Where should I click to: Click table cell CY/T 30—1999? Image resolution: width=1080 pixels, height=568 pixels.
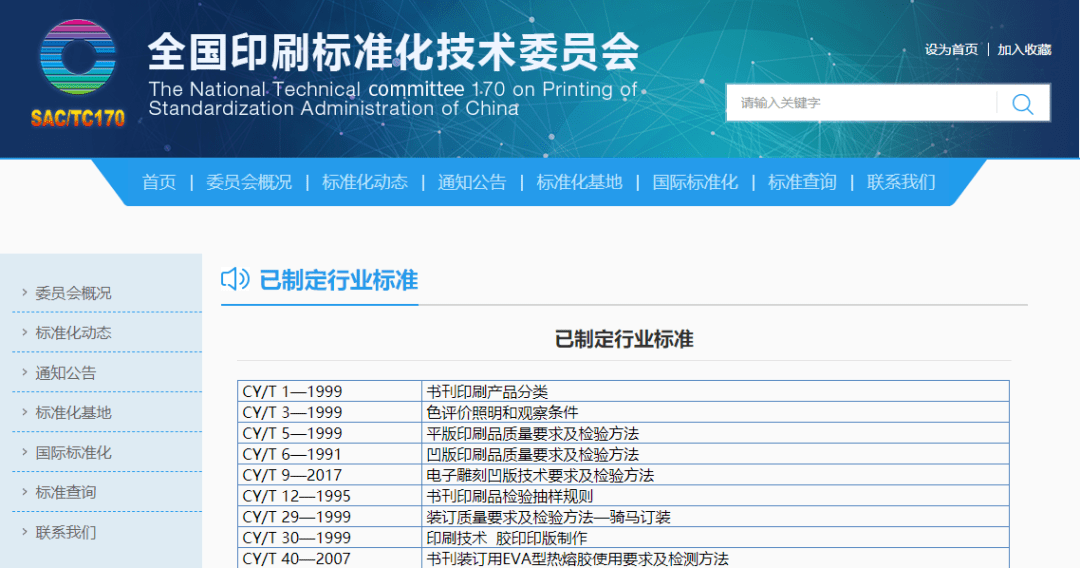pyautogui.click(x=329, y=538)
